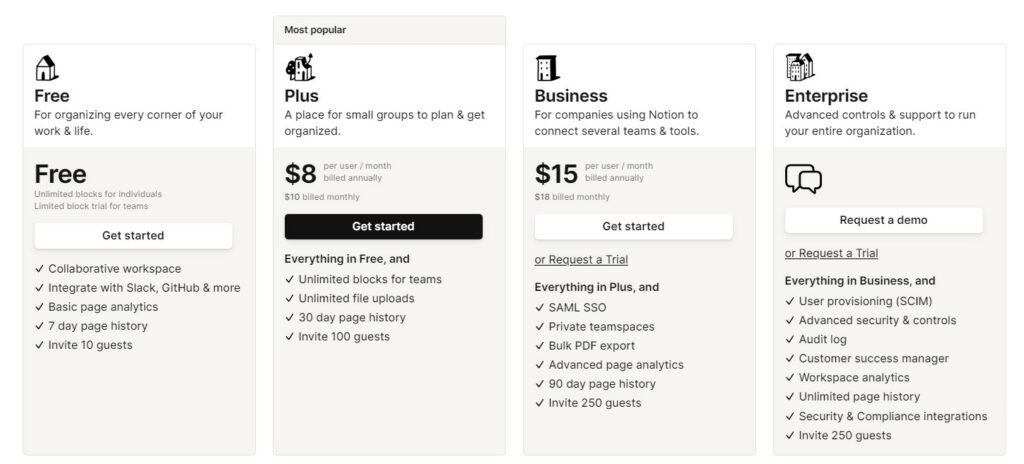Click the Enterprise plan heading
This screenshot has height=464, width=1024.
pos(826,96)
